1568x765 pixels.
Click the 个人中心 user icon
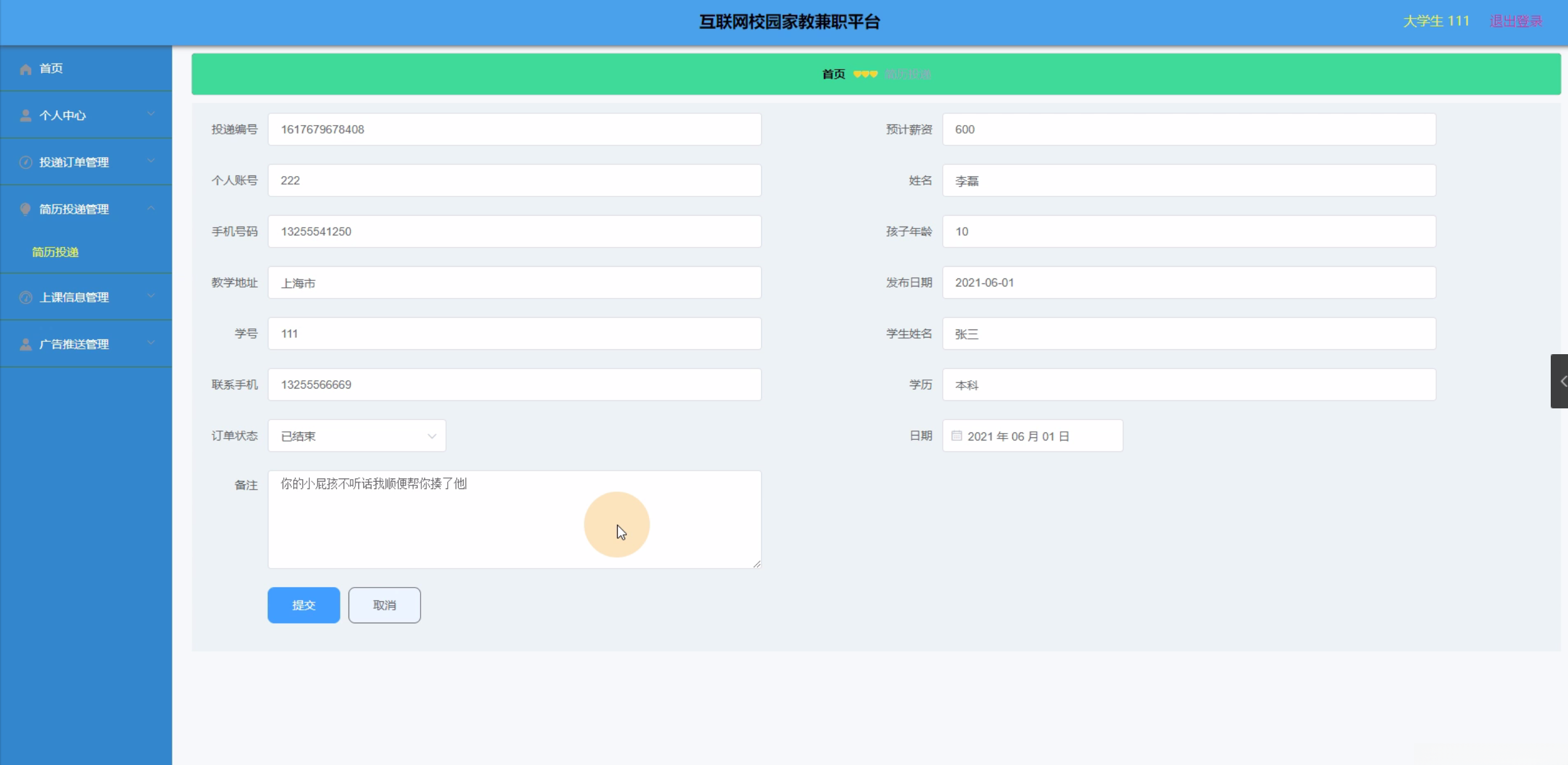tap(25, 115)
